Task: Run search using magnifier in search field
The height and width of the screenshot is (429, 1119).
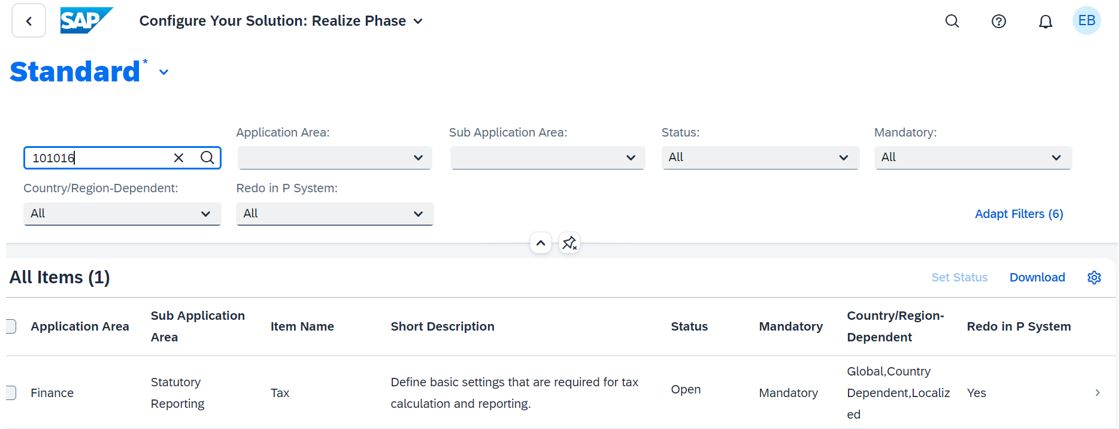Action: pyautogui.click(x=207, y=158)
